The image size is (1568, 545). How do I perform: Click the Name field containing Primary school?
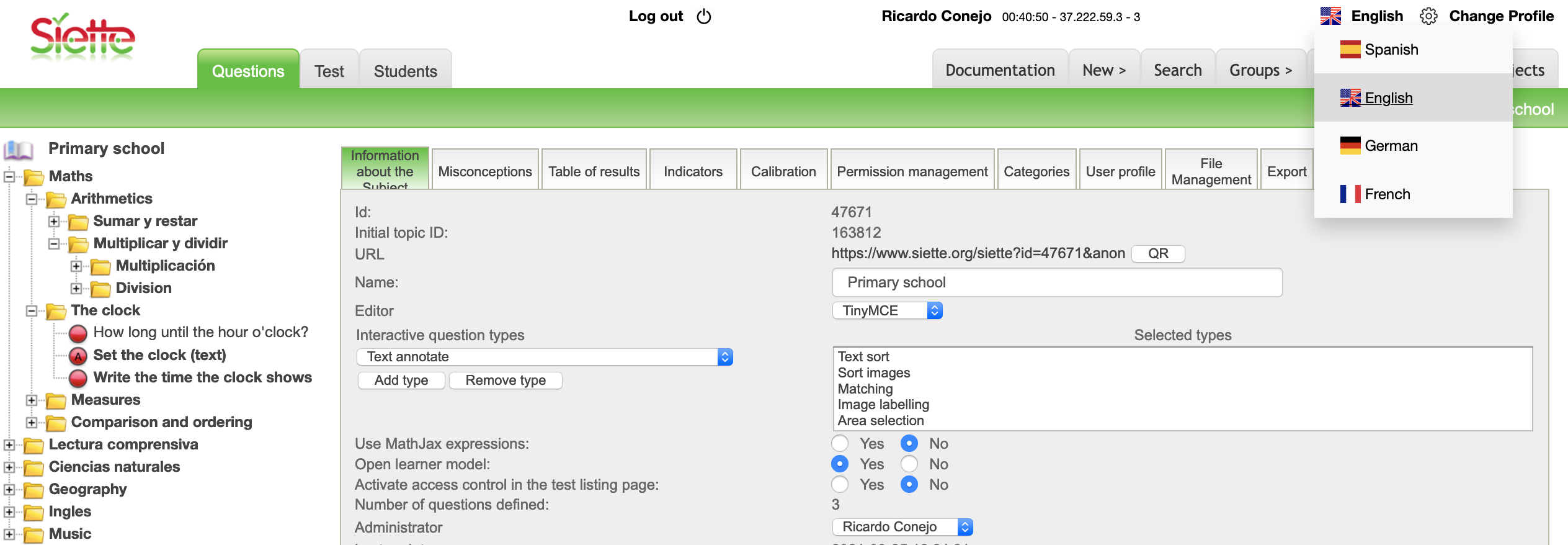(x=1056, y=283)
